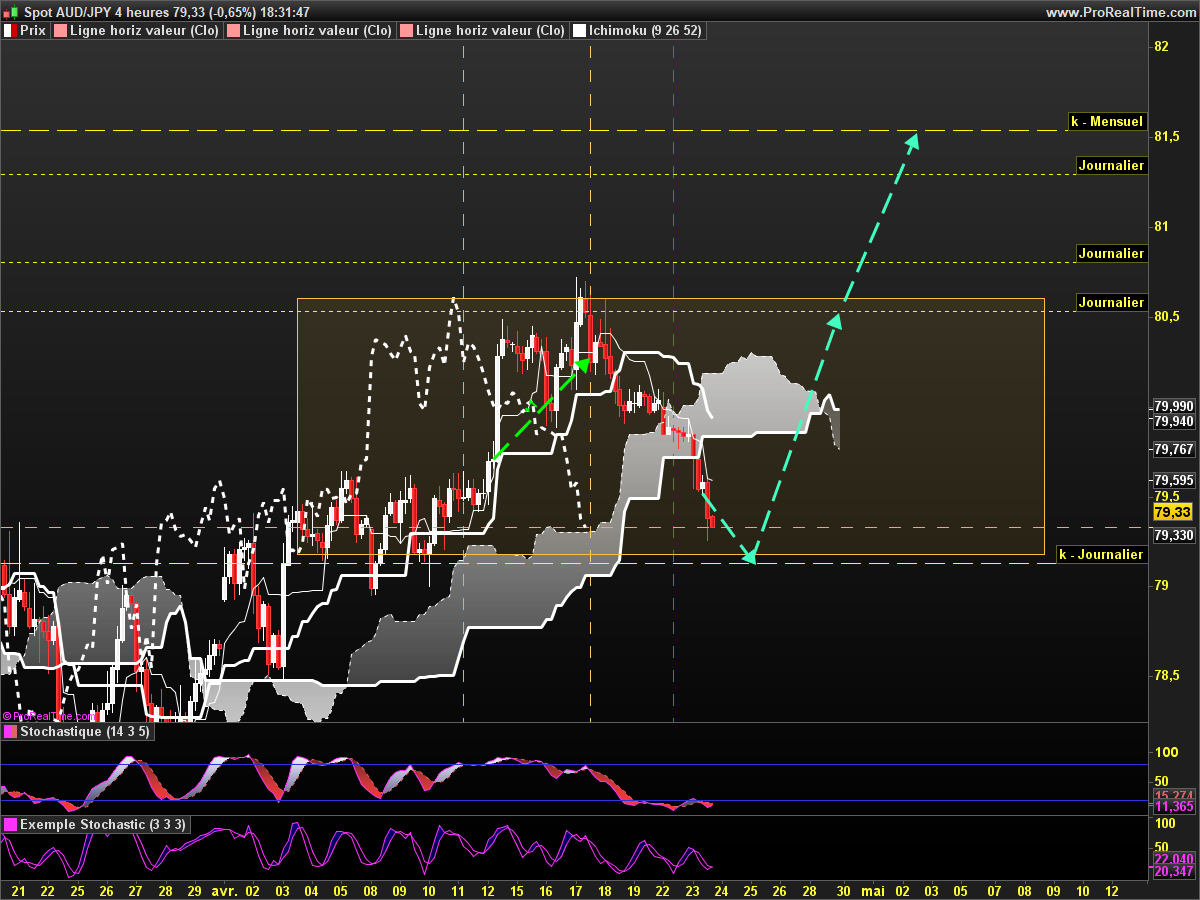The height and width of the screenshot is (900, 1200).
Task: Click the 20,347 stochastic value tag
Action: pyautogui.click(x=1174, y=872)
